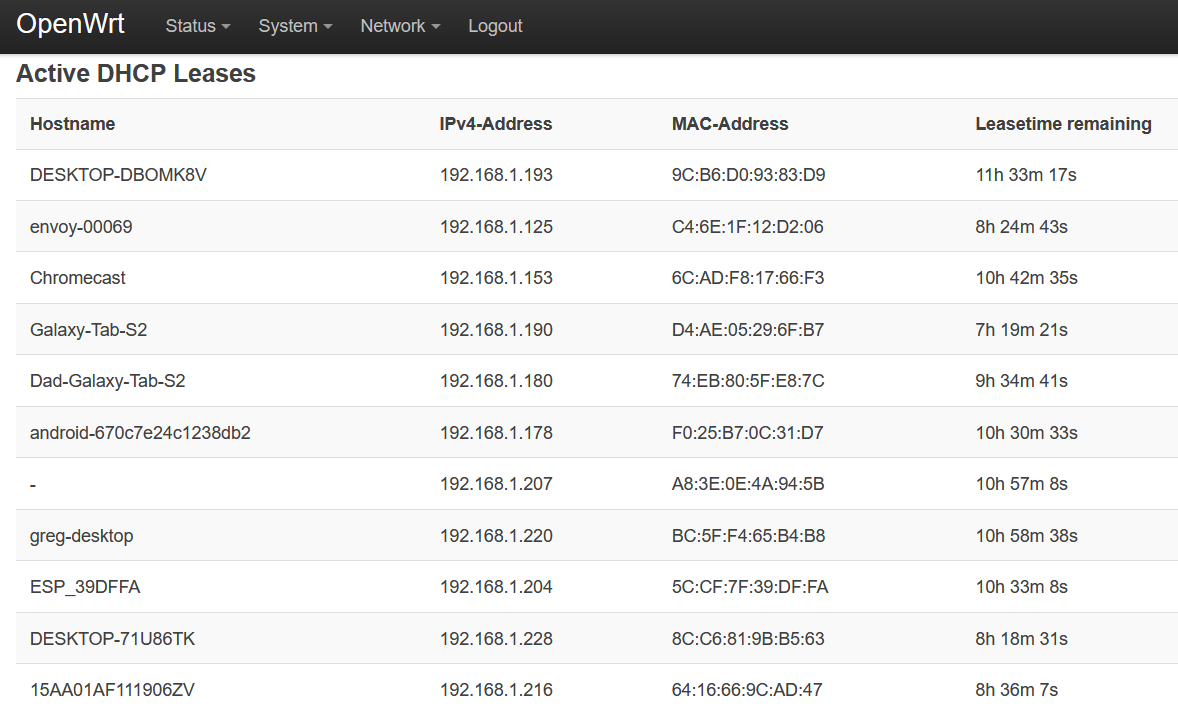Click the Dad-Galaxy-Tab-S2 hostname

[110, 380]
